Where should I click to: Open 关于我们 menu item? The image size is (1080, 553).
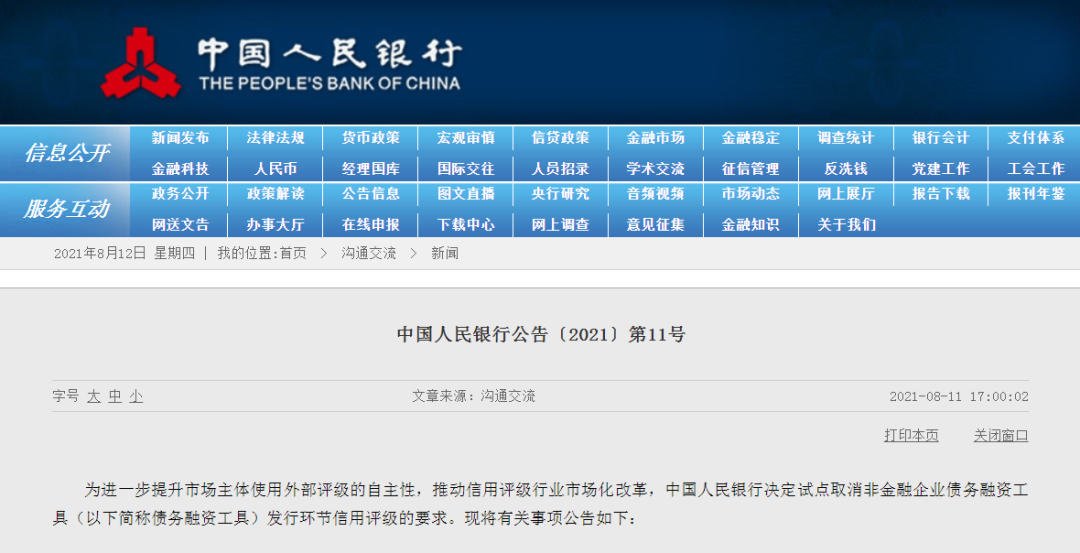[846, 225]
